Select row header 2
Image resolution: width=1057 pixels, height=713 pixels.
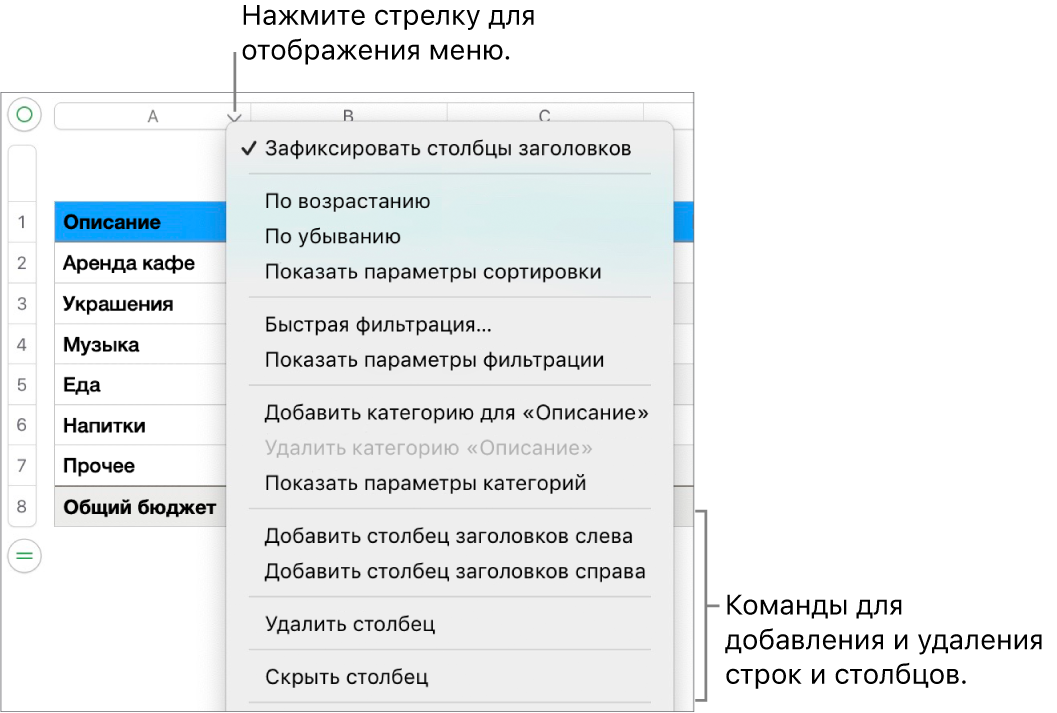coord(22,263)
